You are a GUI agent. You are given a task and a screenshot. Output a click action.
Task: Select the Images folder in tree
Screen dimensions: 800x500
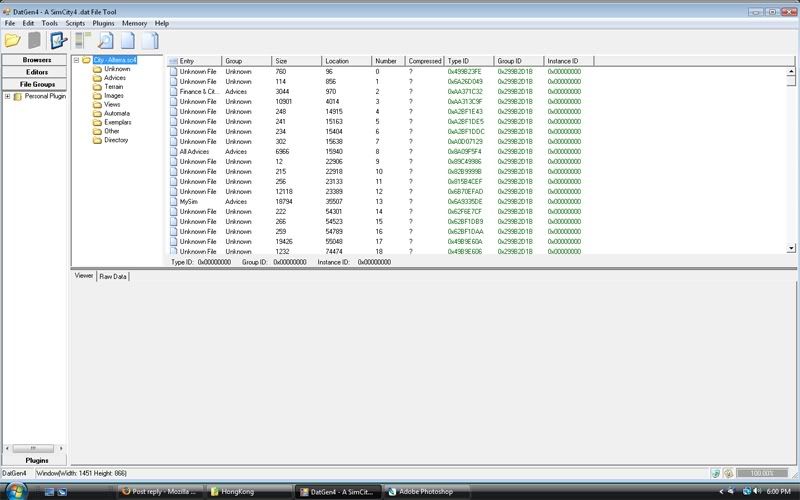pyautogui.click(x=114, y=96)
